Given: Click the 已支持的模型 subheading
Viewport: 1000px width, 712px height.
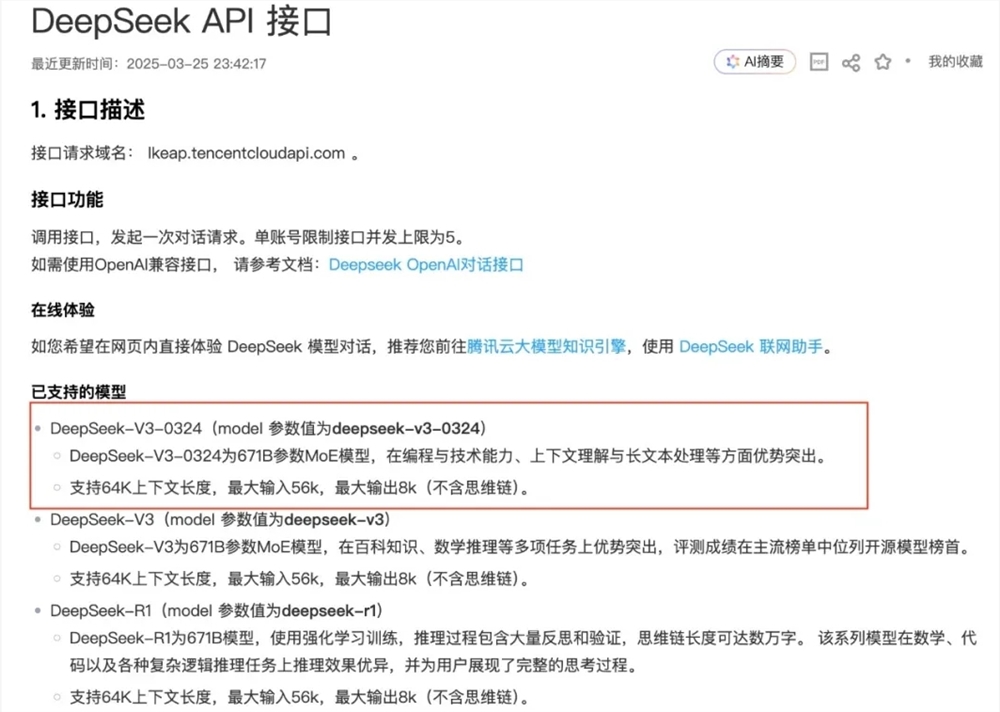Looking at the screenshot, I should click(x=79, y=391).
